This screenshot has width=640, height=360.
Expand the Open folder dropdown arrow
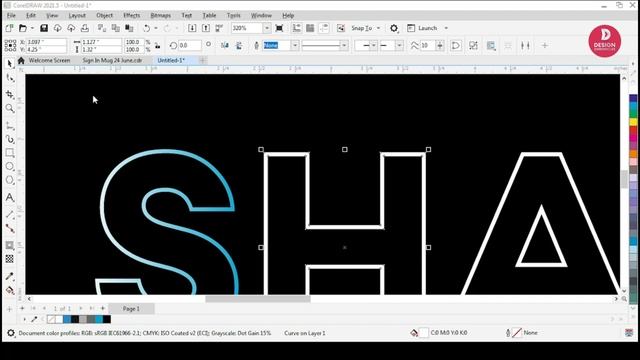coord(32,28)
